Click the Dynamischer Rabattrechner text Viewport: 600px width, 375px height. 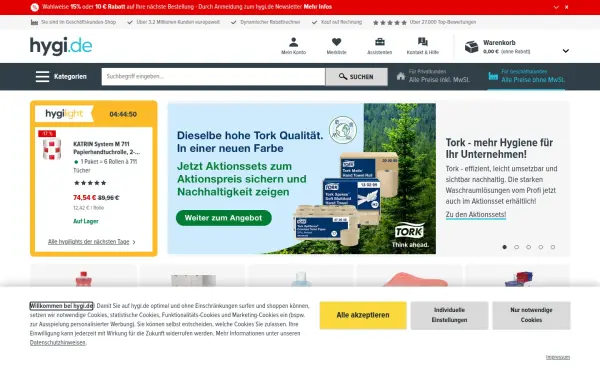pyautogui.click(x=270, y=22)
